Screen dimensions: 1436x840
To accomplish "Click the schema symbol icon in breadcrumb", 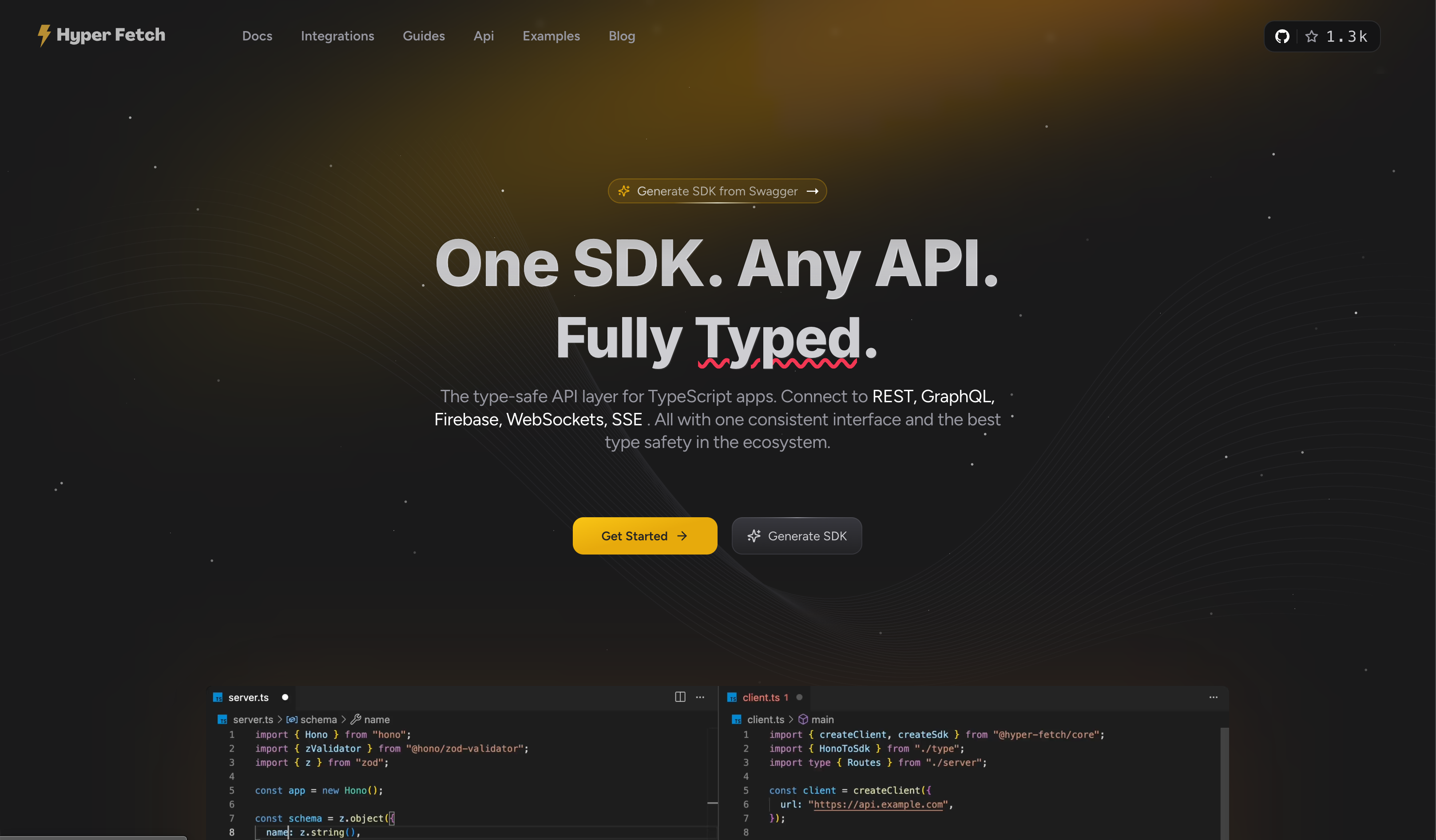I will [x=292, y=720].
